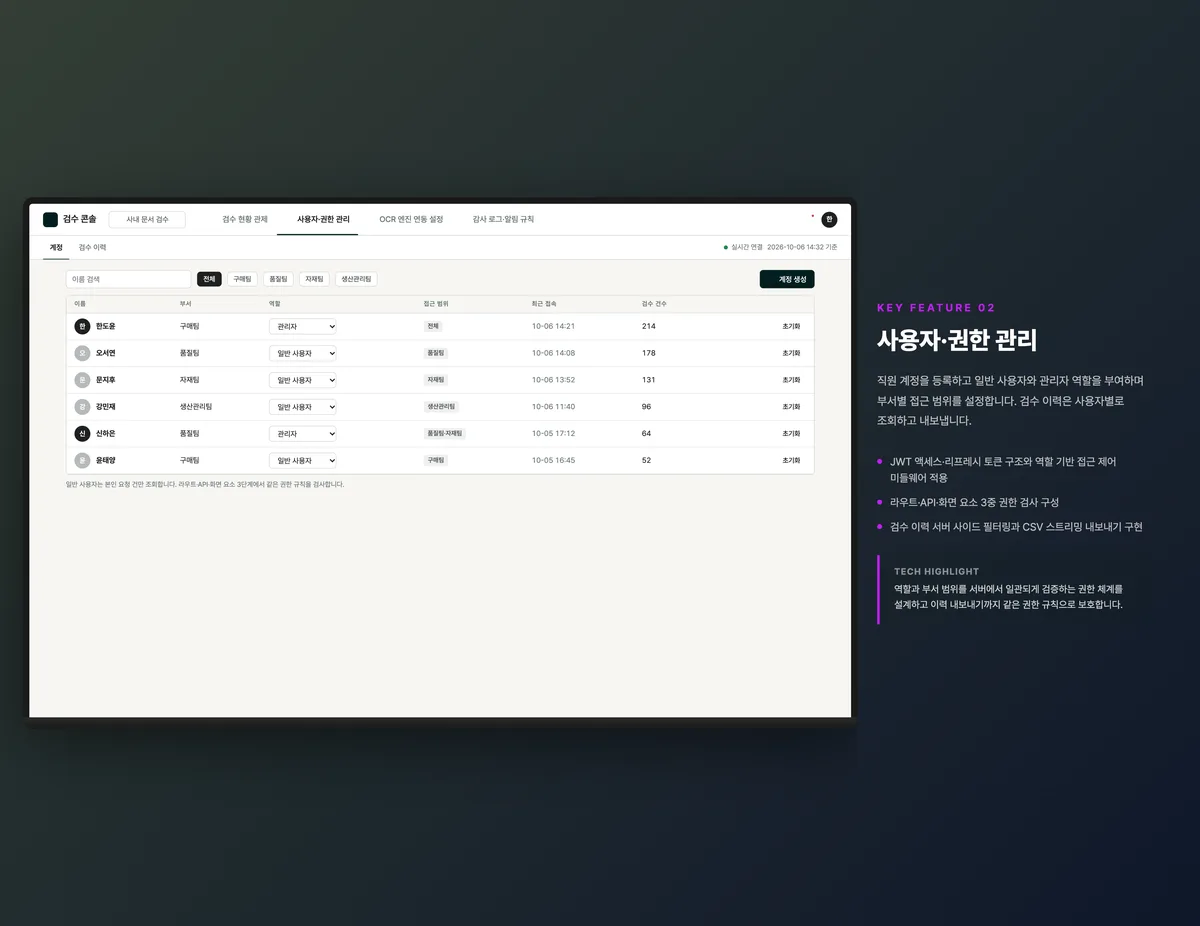
Task: Switch to the 검수 이력 sub-tab
Action: coord(92,247)
